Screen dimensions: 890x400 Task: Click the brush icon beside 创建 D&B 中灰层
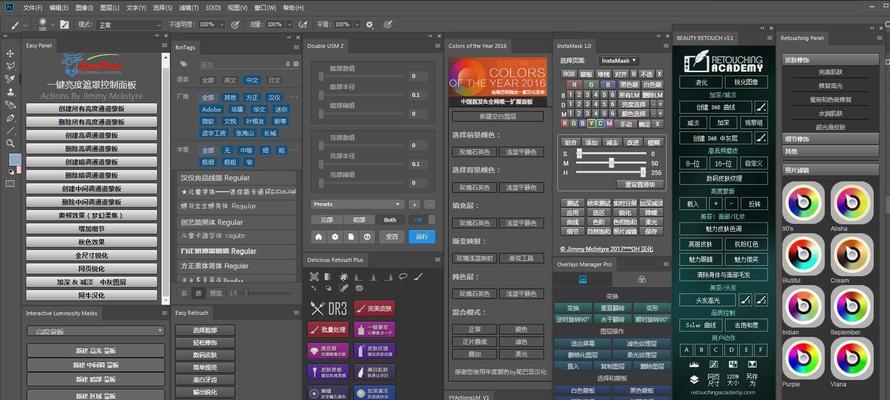[x=762, y=138]
